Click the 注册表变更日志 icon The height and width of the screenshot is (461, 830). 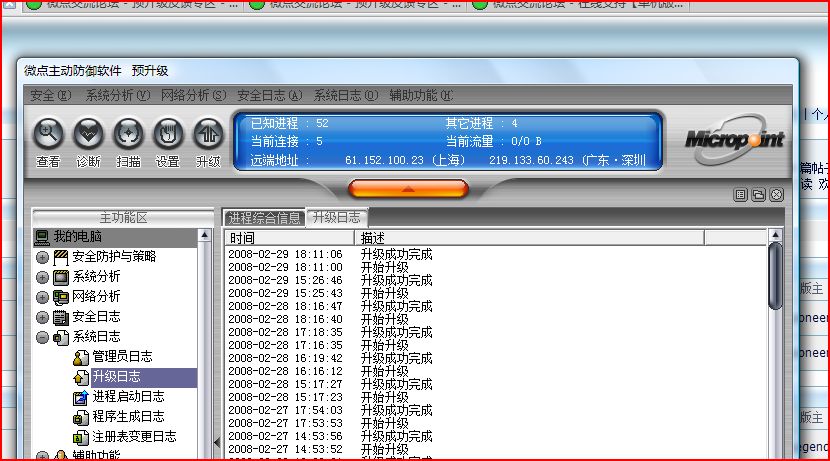[80, 438]
